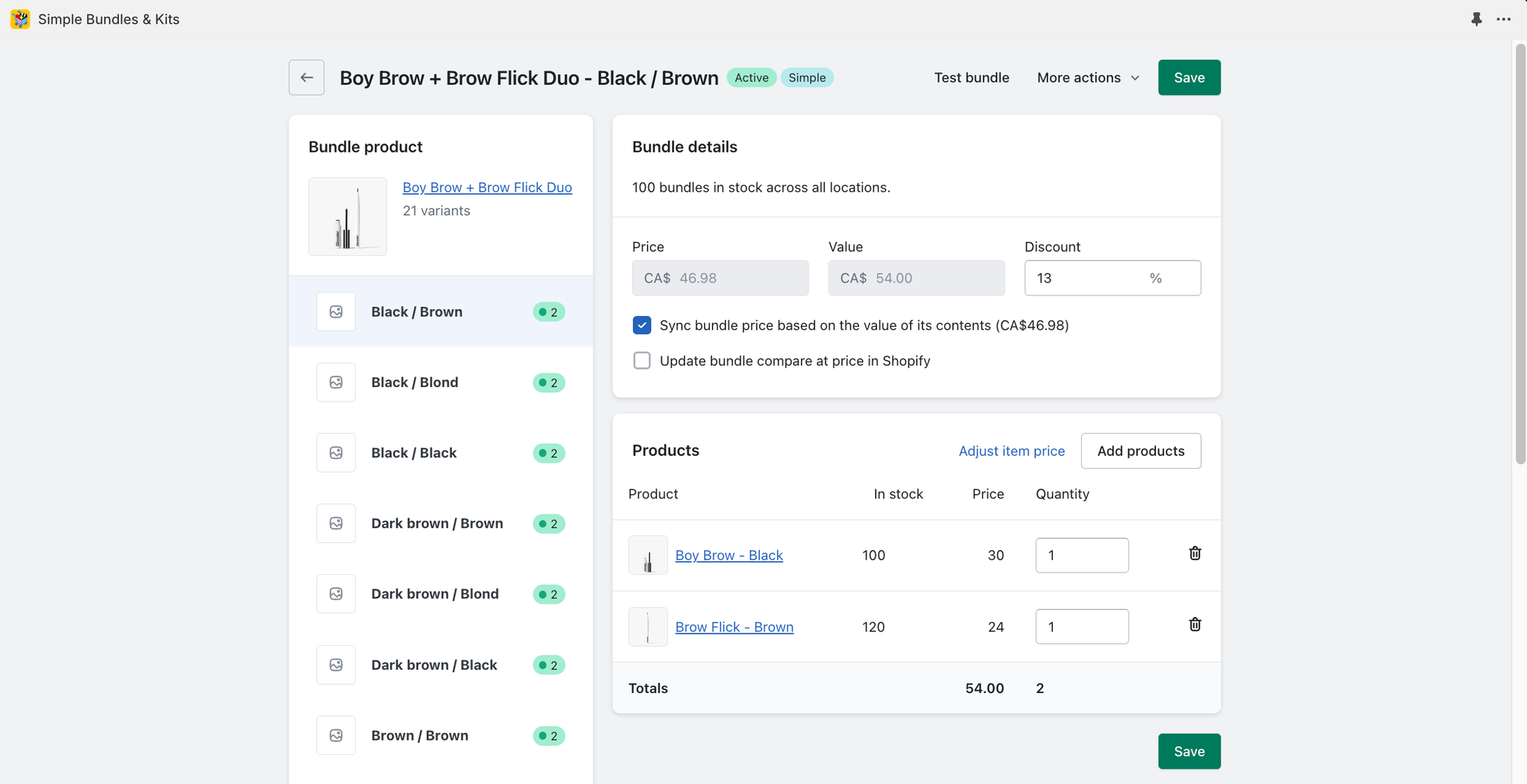This screenshot has height=784, width=1527.
Task: Open Boy Brow + Brow Flick Duo link
Action: pyautogui.click(x=487, y=187)
